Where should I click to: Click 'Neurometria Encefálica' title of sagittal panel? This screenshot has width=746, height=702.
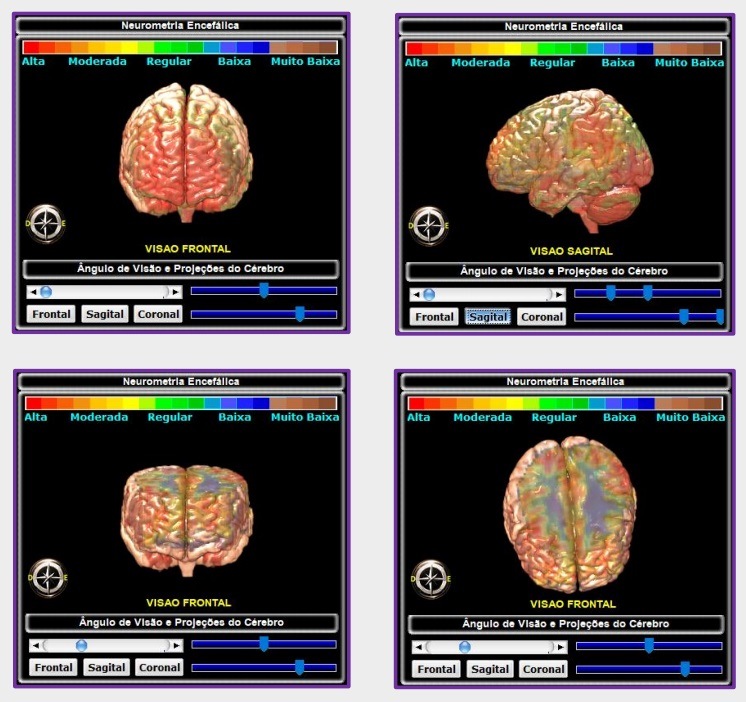tap(563, 27)
